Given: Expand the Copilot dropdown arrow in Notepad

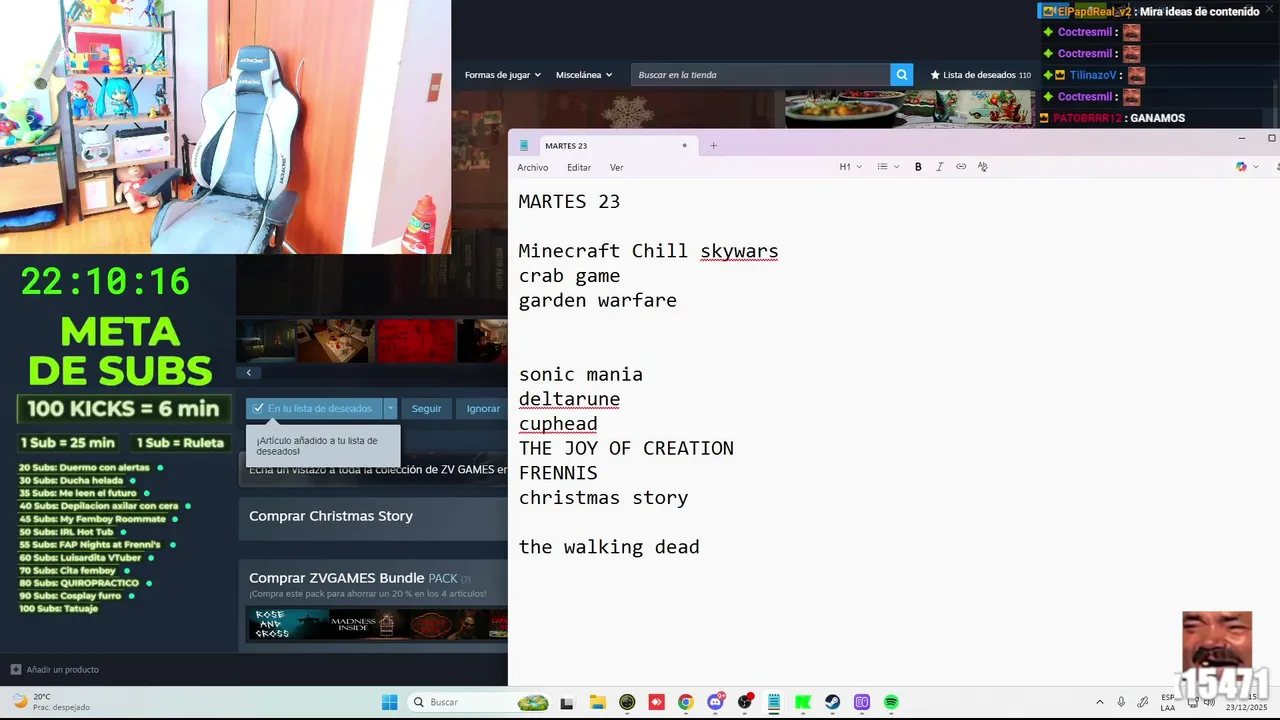Looking at the screenshot, I should pyautogui.click(x=1256, y=167).
